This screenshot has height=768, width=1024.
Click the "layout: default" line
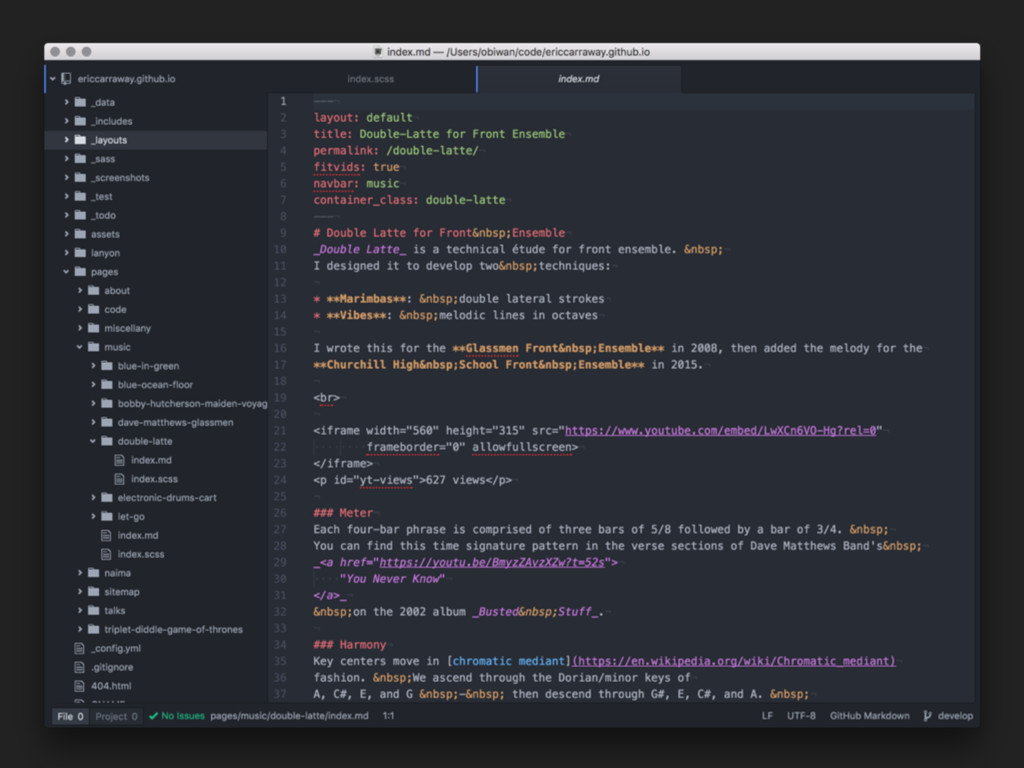click(363, 118)
